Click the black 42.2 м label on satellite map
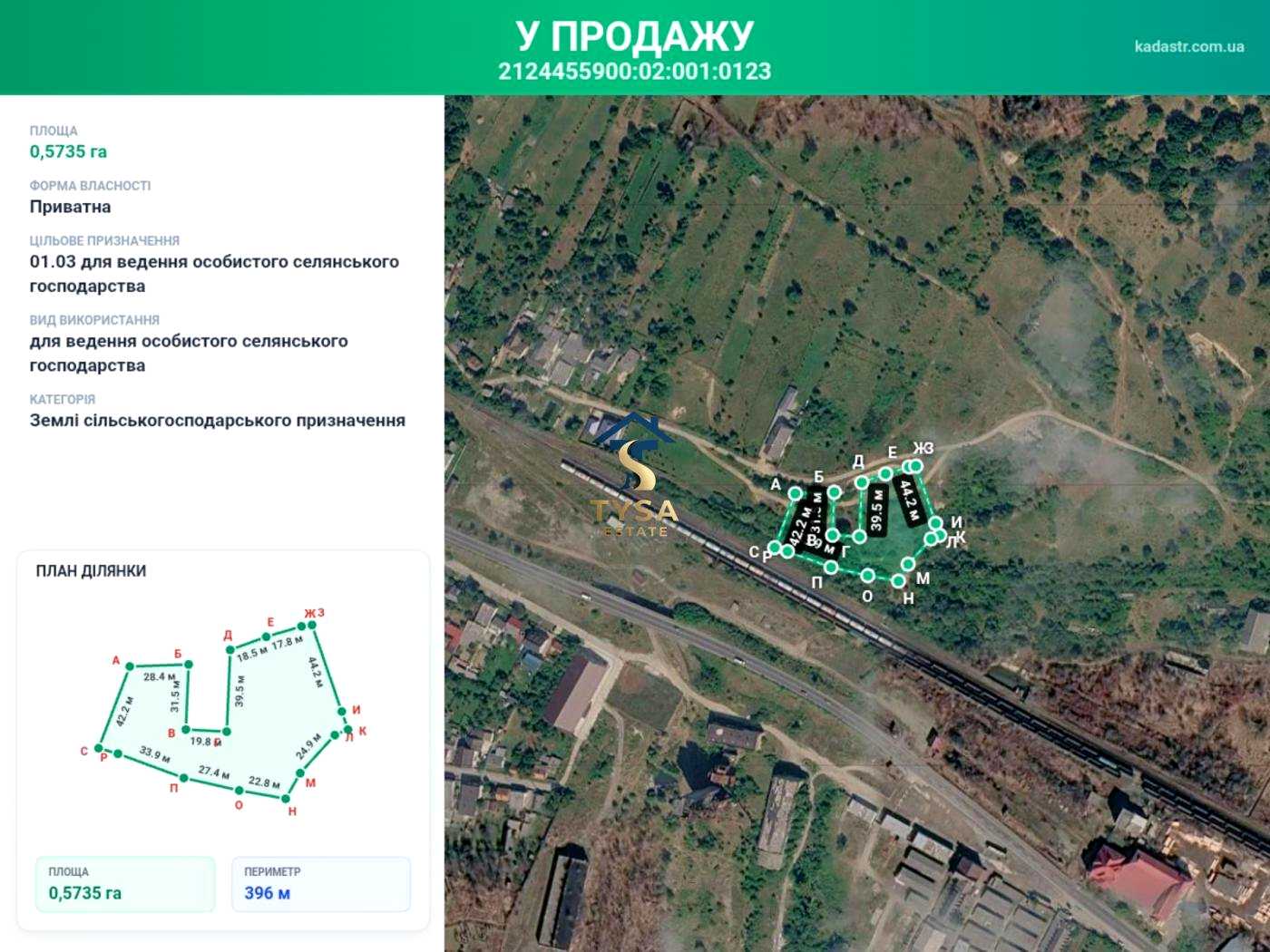Screen dimensions: 1270x952 [799, 526]
